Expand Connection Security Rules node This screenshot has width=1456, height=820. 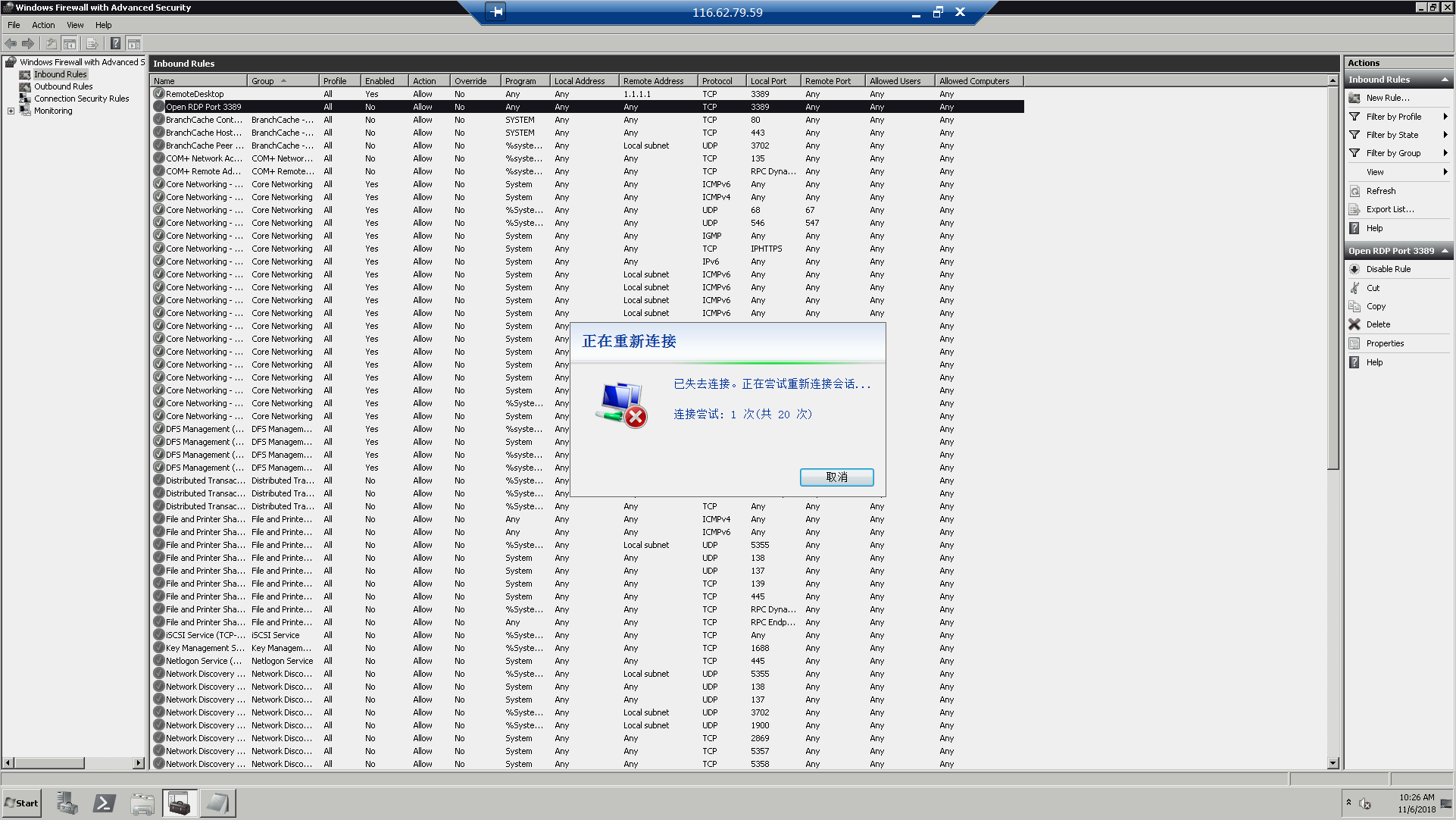click(84, 98)
